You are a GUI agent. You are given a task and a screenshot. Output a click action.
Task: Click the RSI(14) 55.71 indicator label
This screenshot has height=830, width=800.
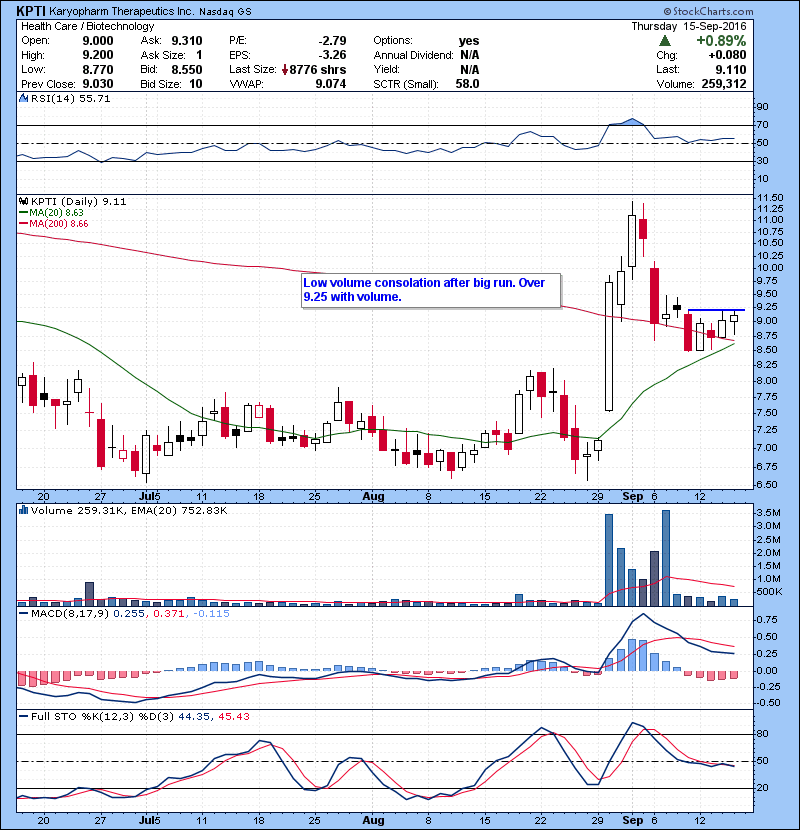pos(70,98)
